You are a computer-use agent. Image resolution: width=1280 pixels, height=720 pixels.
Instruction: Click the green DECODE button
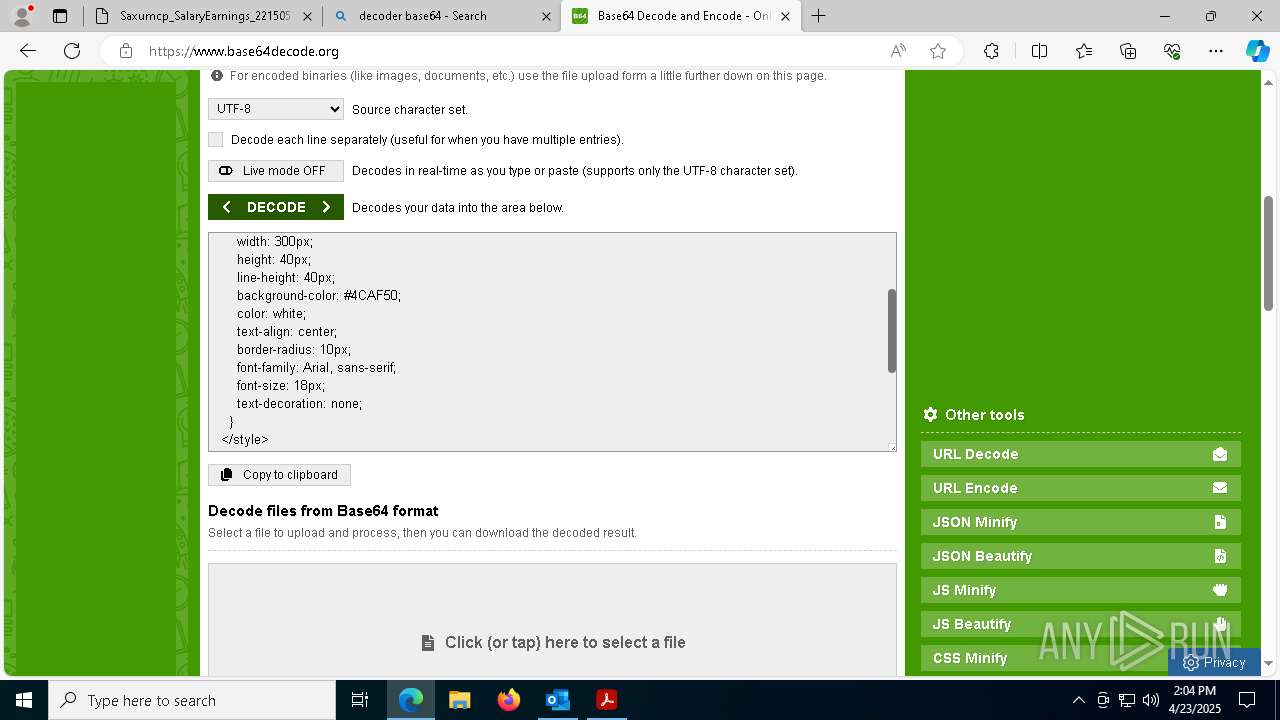(x=276, y=207)
